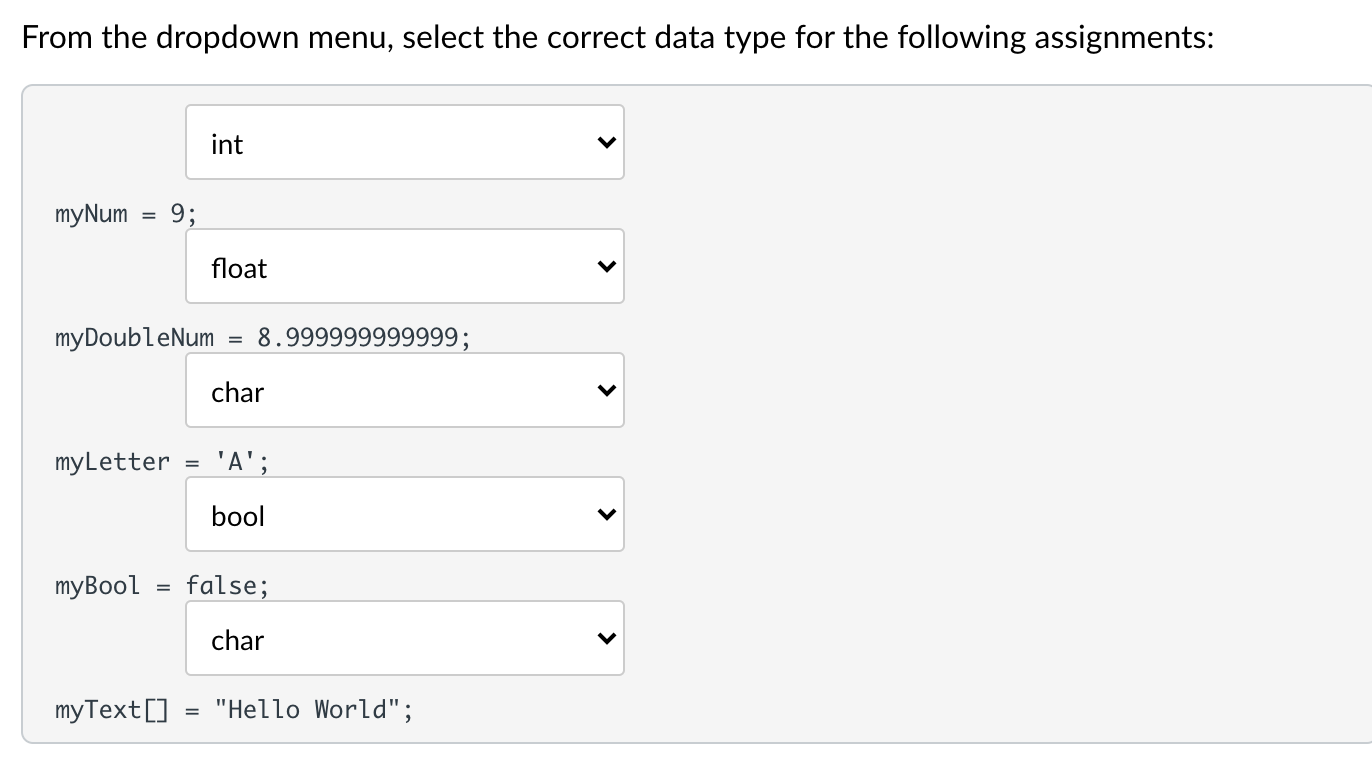Image resolution: width=1372 pixels, height=774 pixels.
Task: Open the float data type dropdown
Action: [404, 267]
